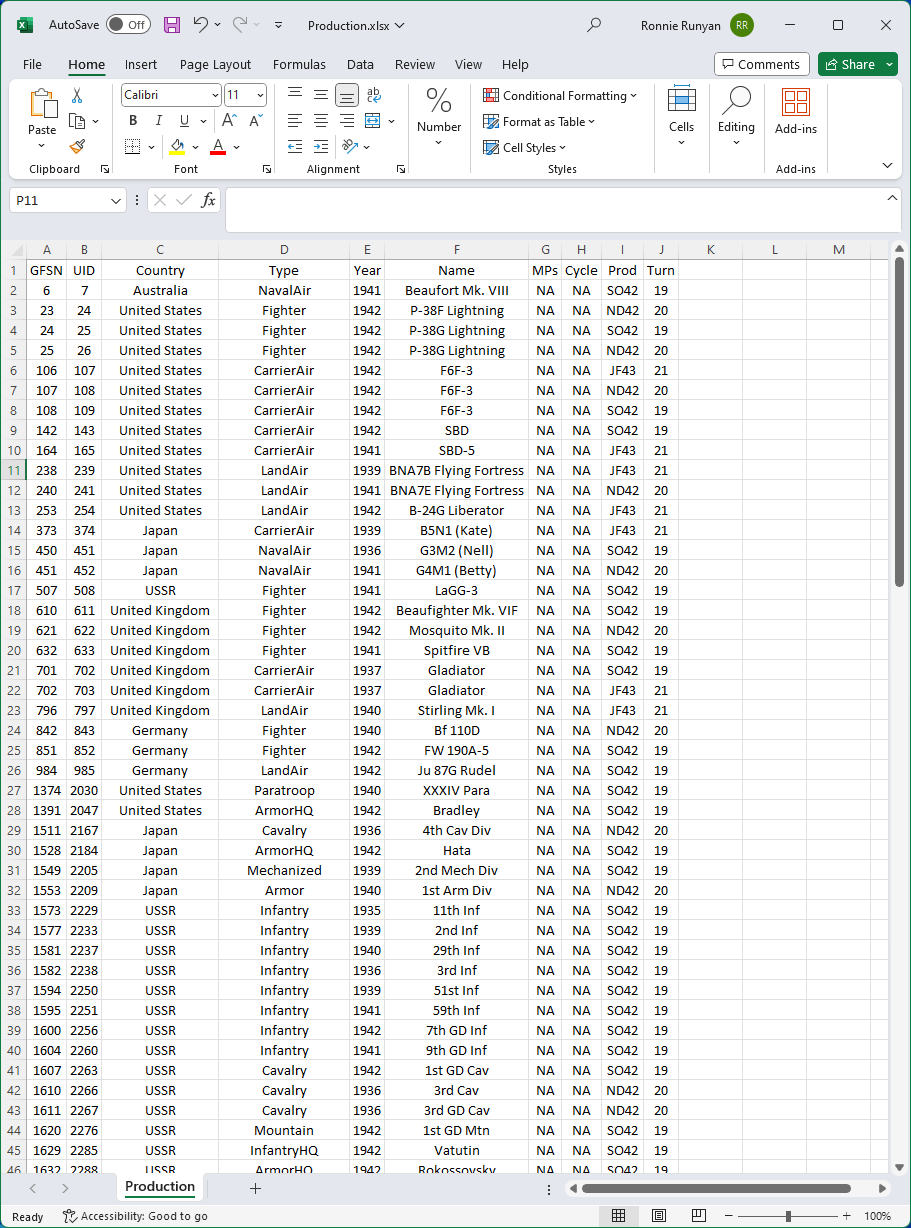Switch to the Insert tab
The width and height of the screenshot is (911, 1228).
point(141,64)
